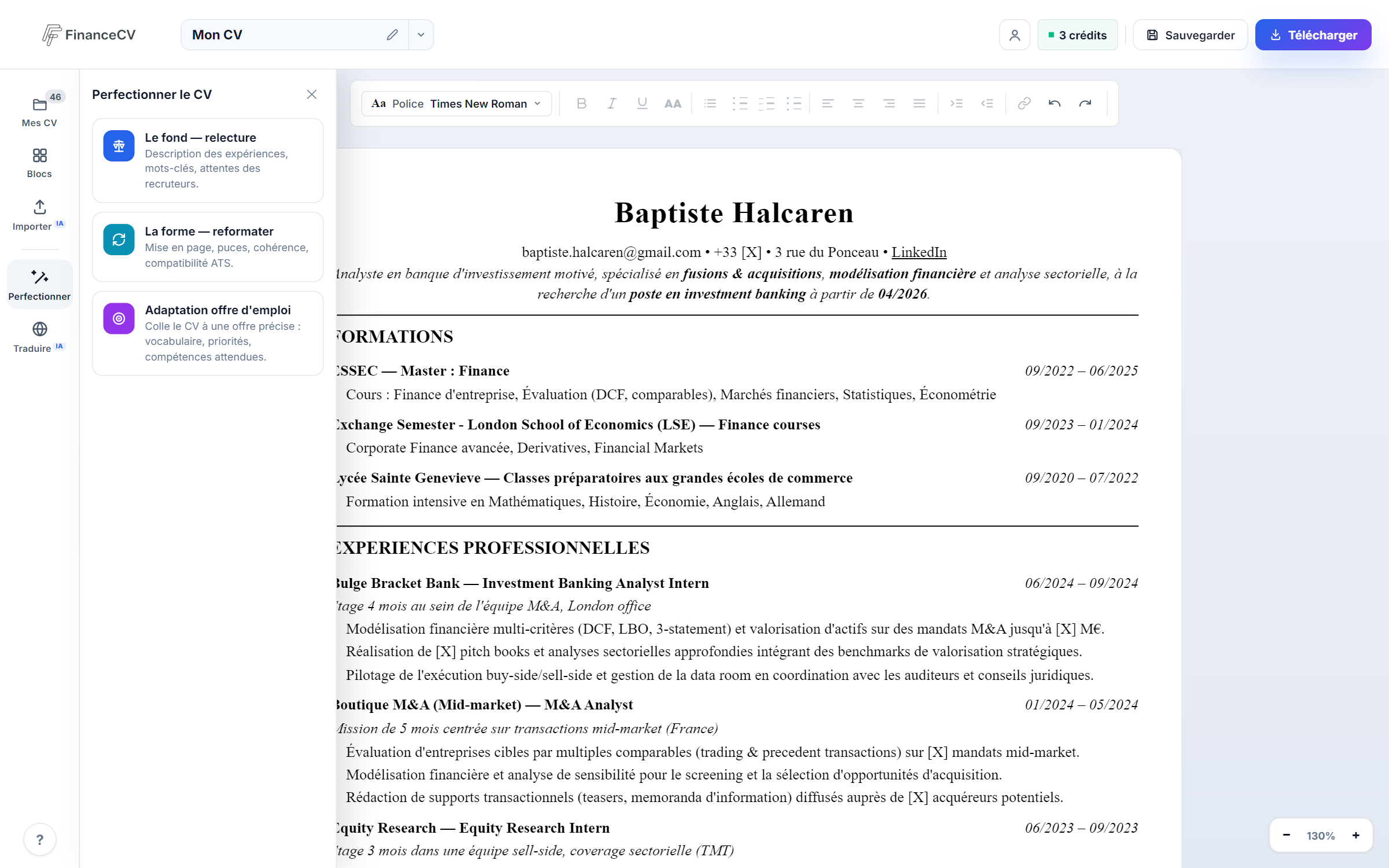Click the increase indent icon
This screenshot has width=1389, height=868.
click(x=957, y=104)
